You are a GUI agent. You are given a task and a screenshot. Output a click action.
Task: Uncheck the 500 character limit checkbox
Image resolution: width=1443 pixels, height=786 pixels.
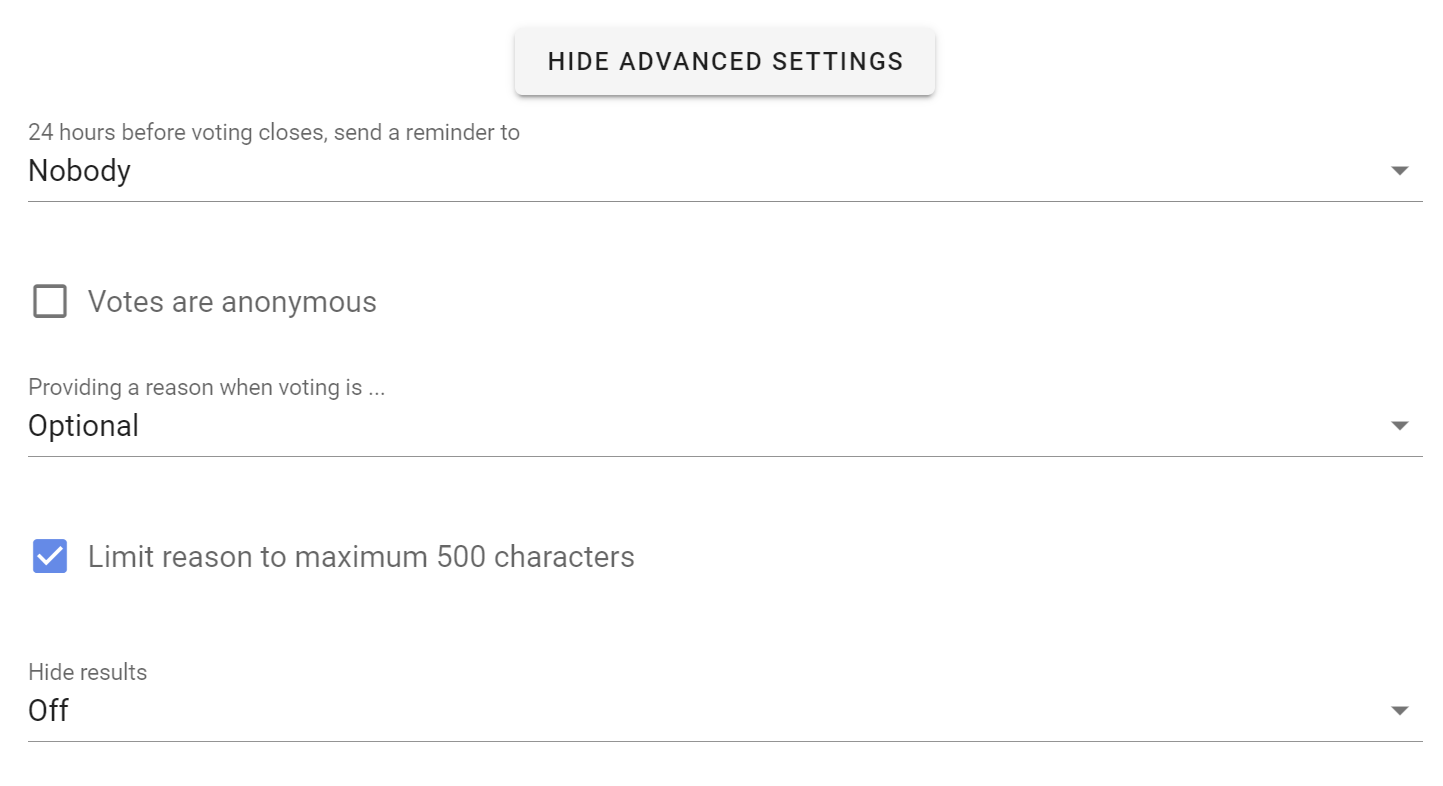click(50, 556)
